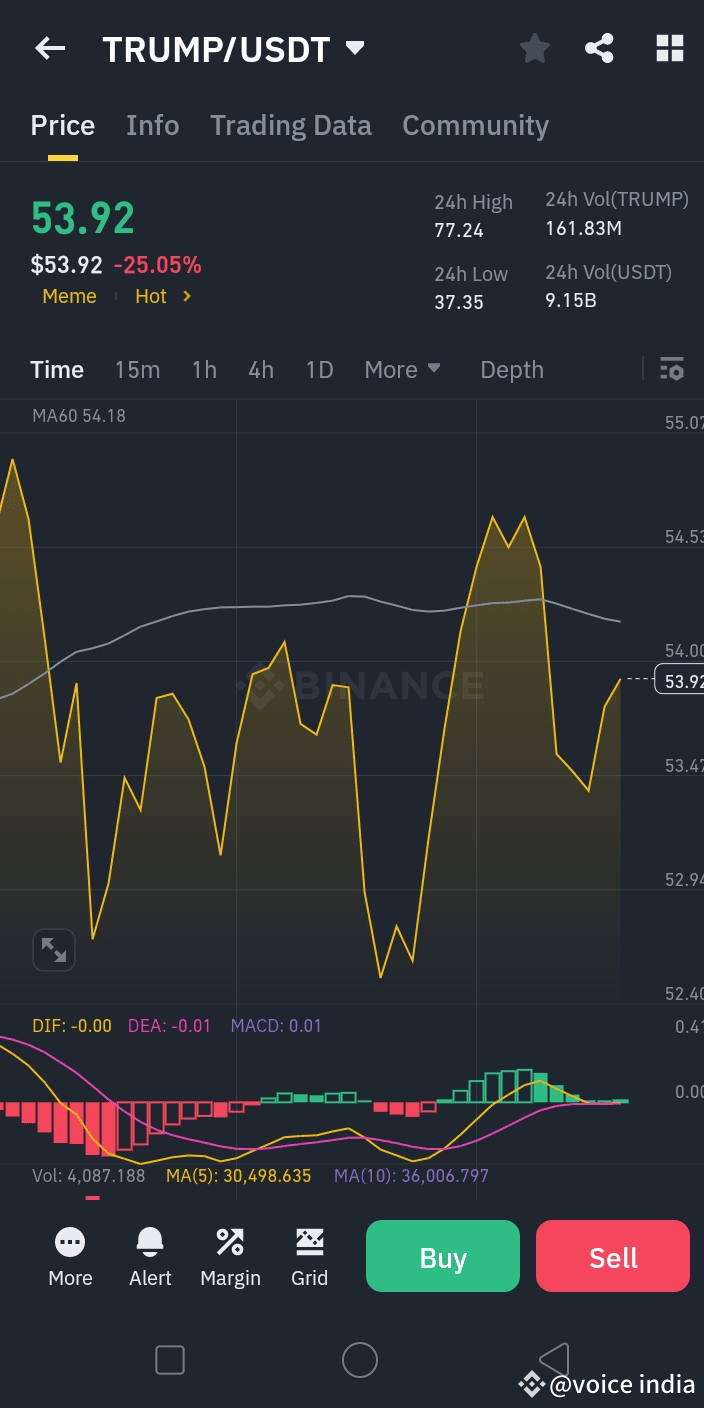The width and height of the screenshot is (704, 1408).
Task: Open the grid layout icon at top right
Action: [x=669, y=48]
